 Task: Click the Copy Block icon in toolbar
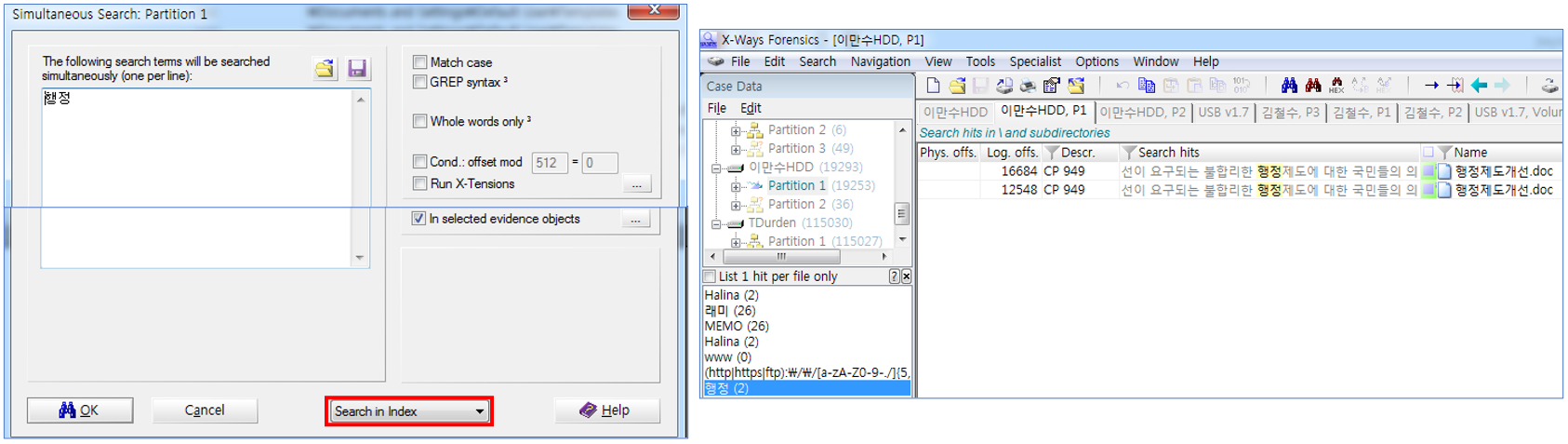point(1147,86)
